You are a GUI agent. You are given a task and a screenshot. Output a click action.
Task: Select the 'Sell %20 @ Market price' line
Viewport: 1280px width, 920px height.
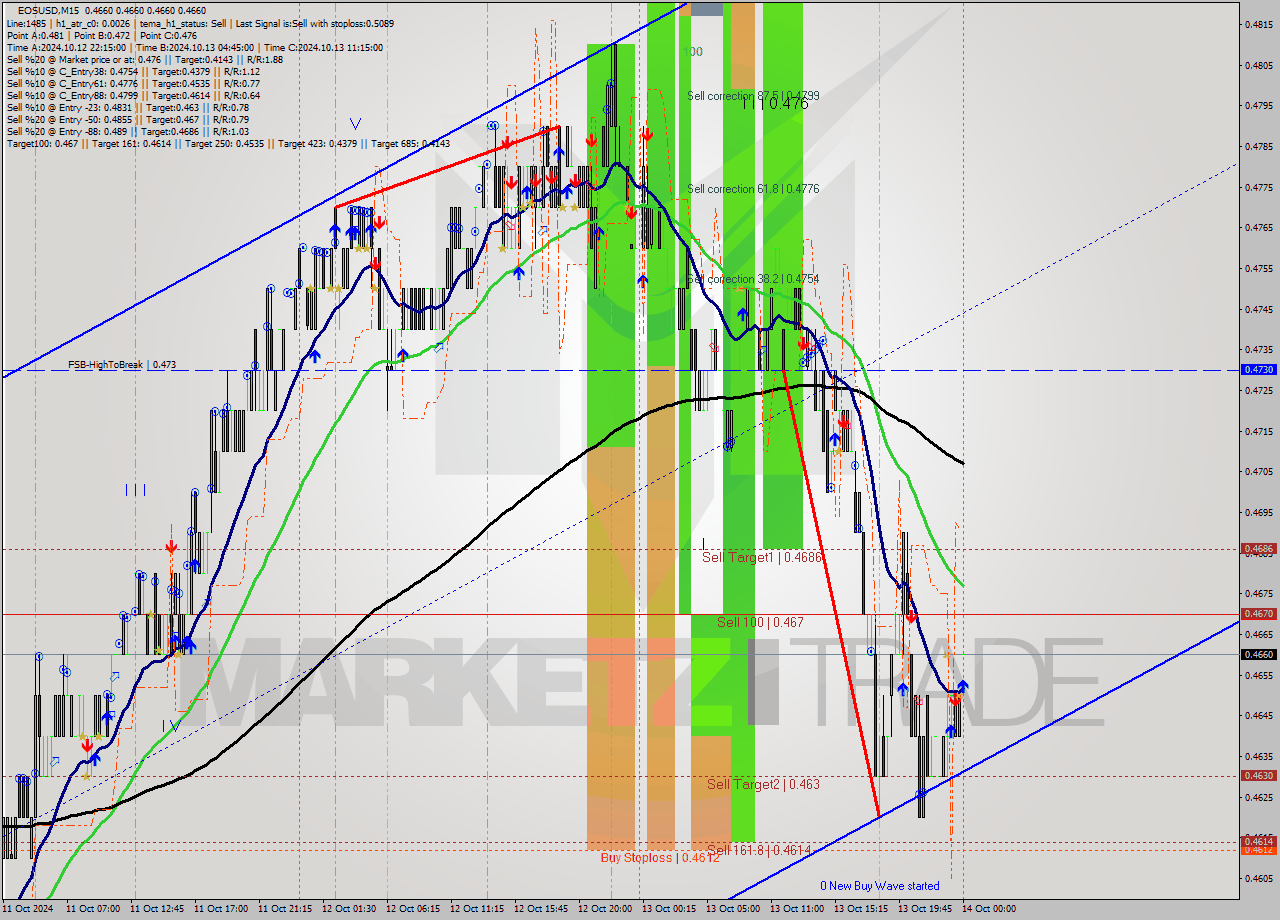coord(145,59)
